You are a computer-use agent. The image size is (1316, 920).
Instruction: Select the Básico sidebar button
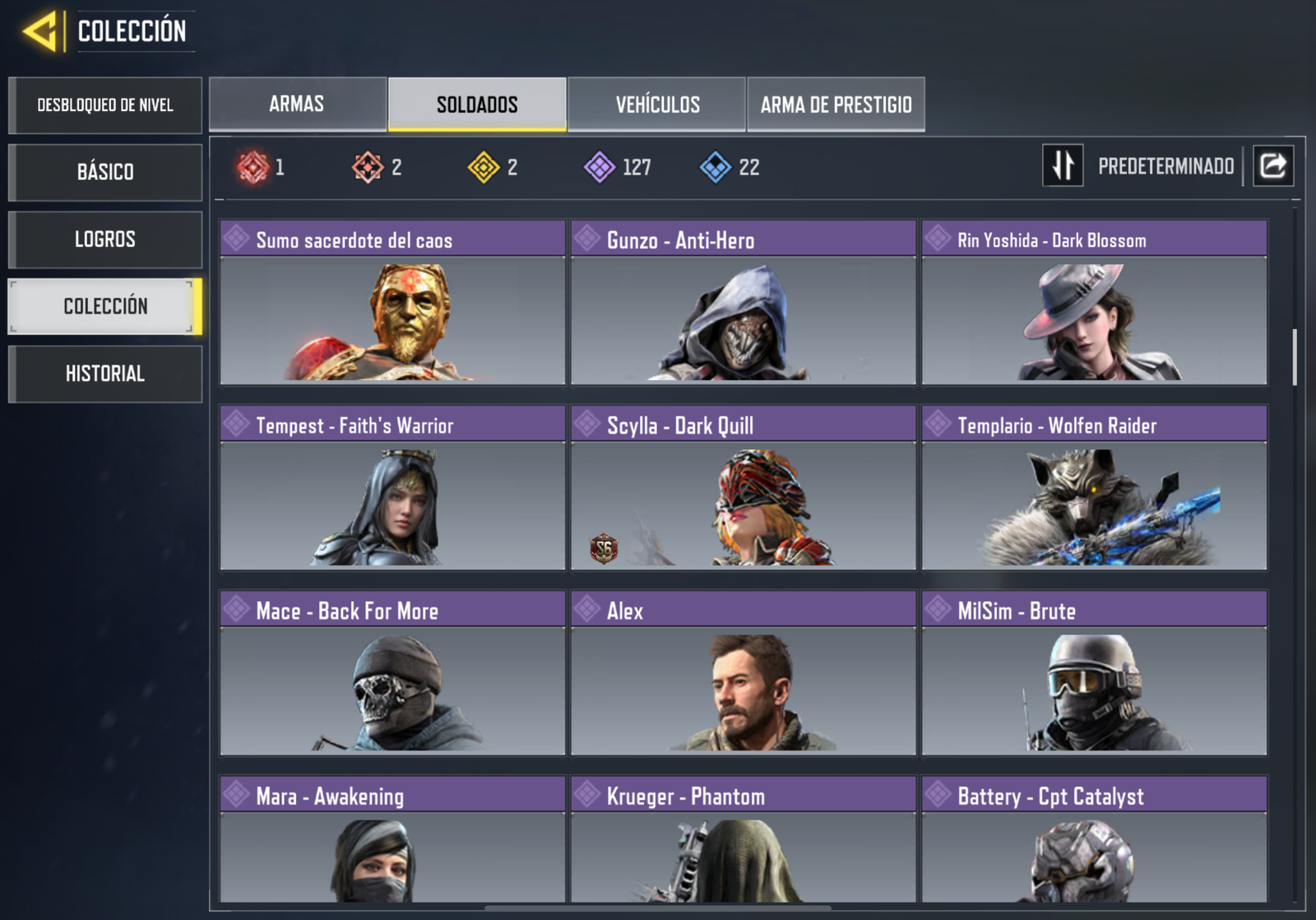click(105, 172)
